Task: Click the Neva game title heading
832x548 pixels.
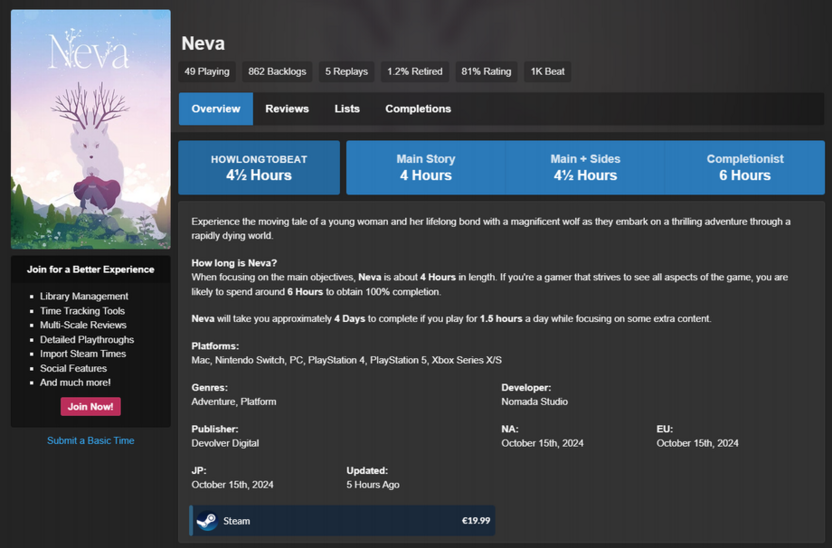Action: pyautogui.click(x=203, y=44)
